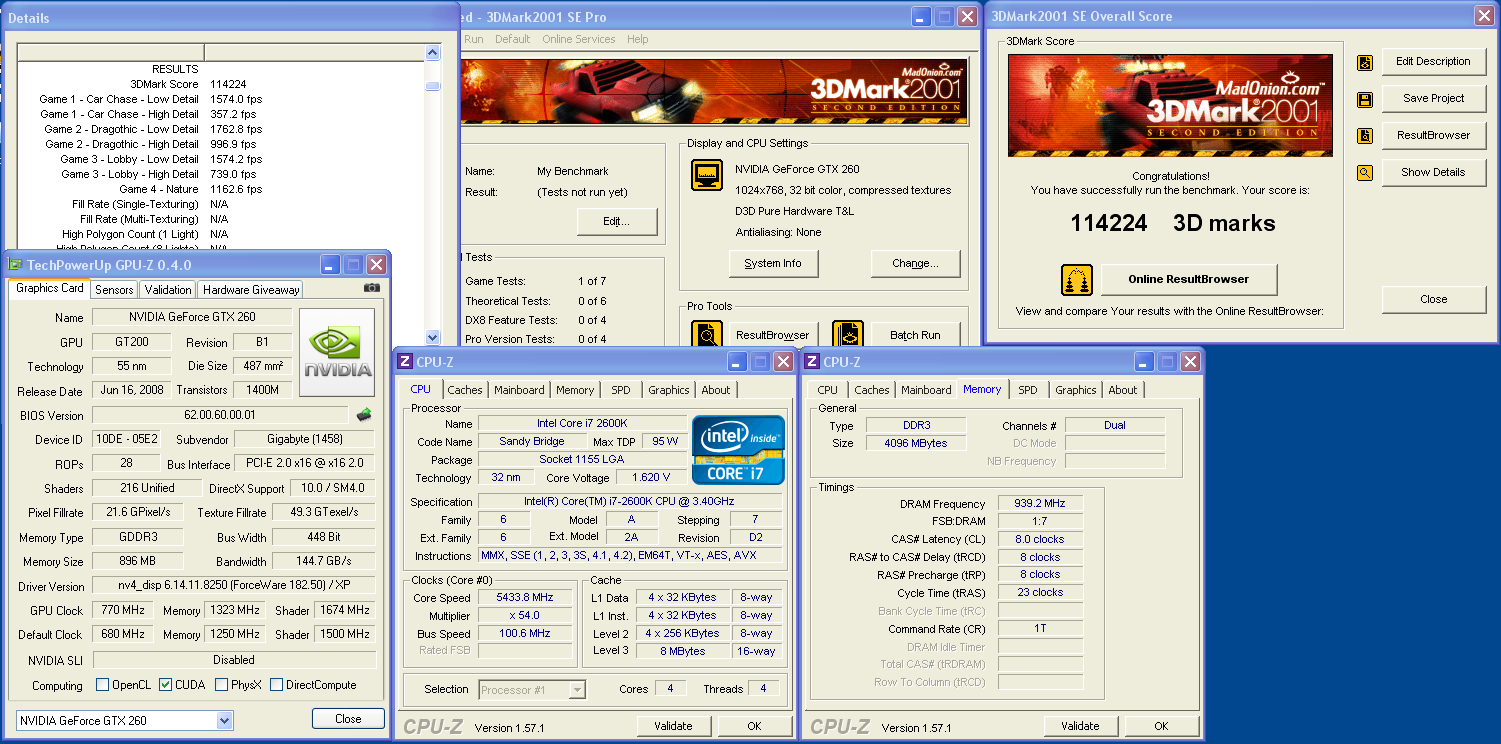The width and height of the screenshot is (1501, 744).
Task: Open SPD tab in the right CPU-Z window
Action: click(1028, 390)
